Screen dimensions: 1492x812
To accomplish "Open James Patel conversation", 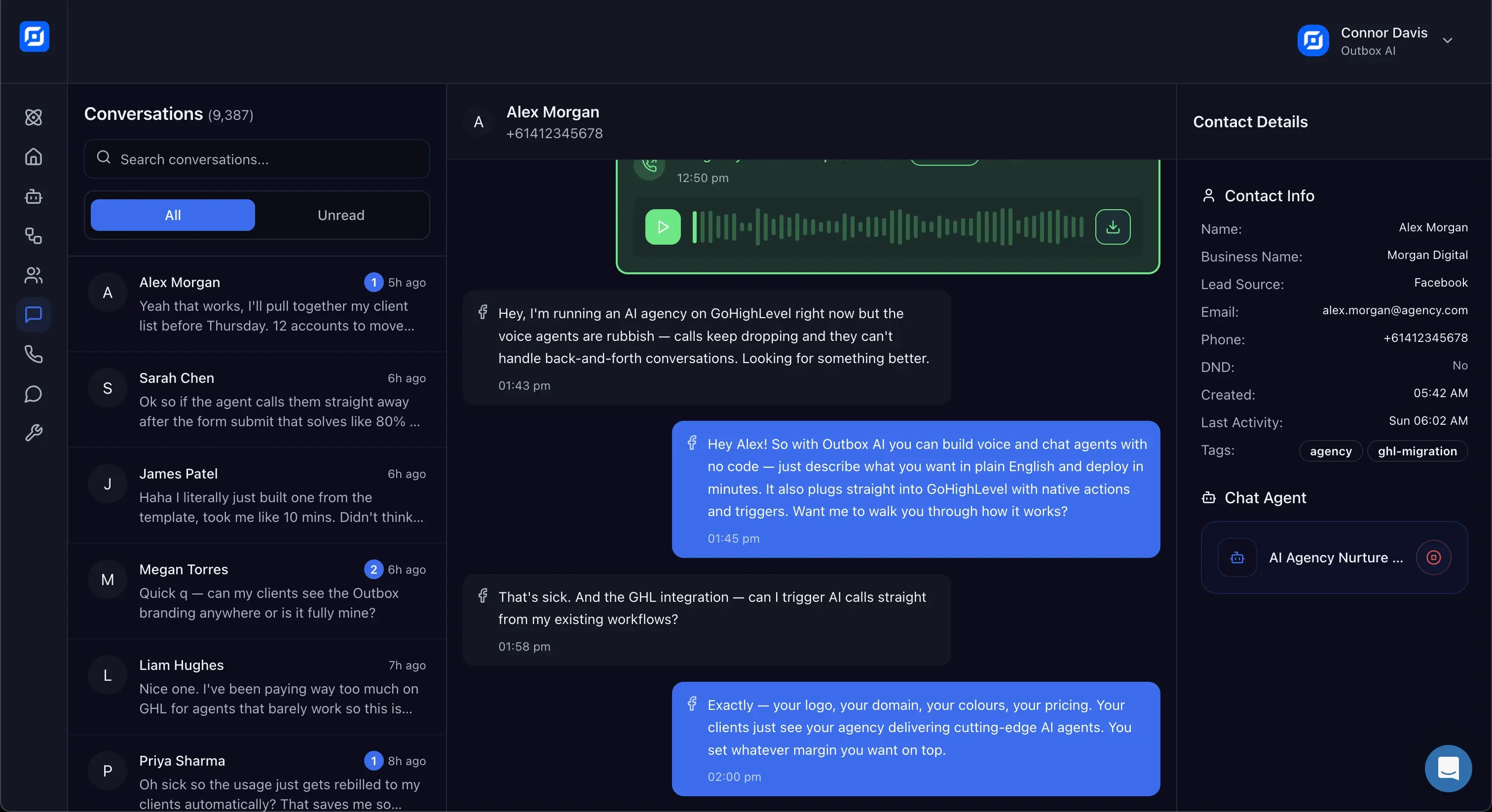I will [257, 496].
